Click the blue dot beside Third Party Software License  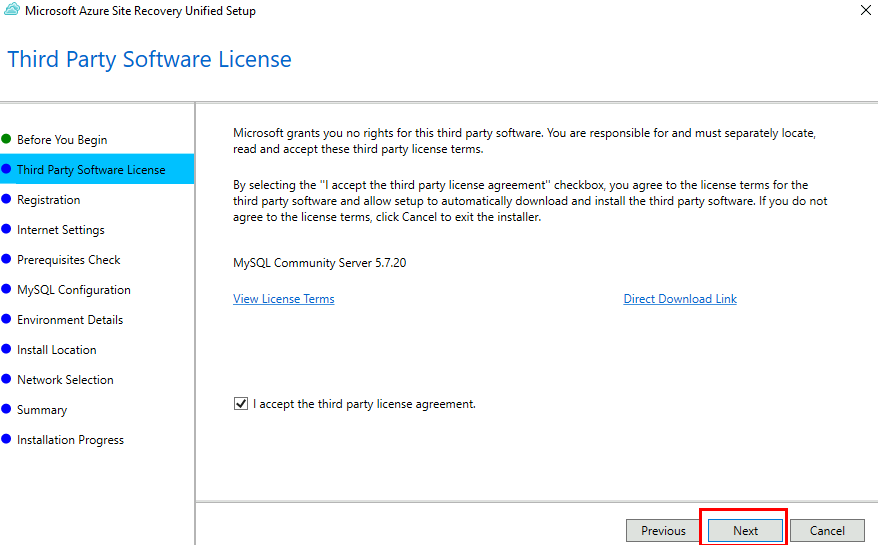[6, 169]
